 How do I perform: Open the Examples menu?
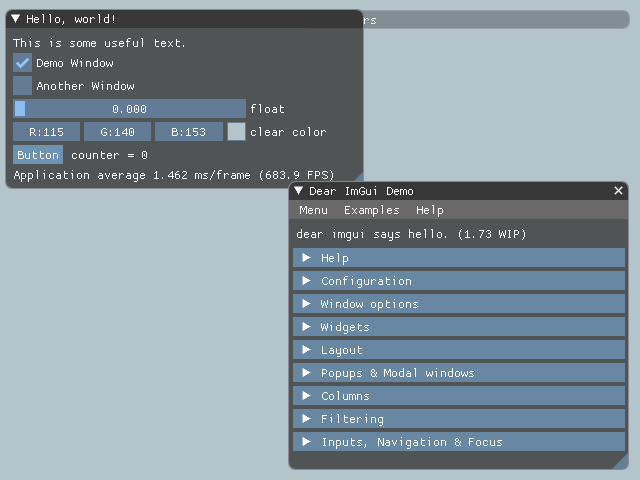coord(371,210)
